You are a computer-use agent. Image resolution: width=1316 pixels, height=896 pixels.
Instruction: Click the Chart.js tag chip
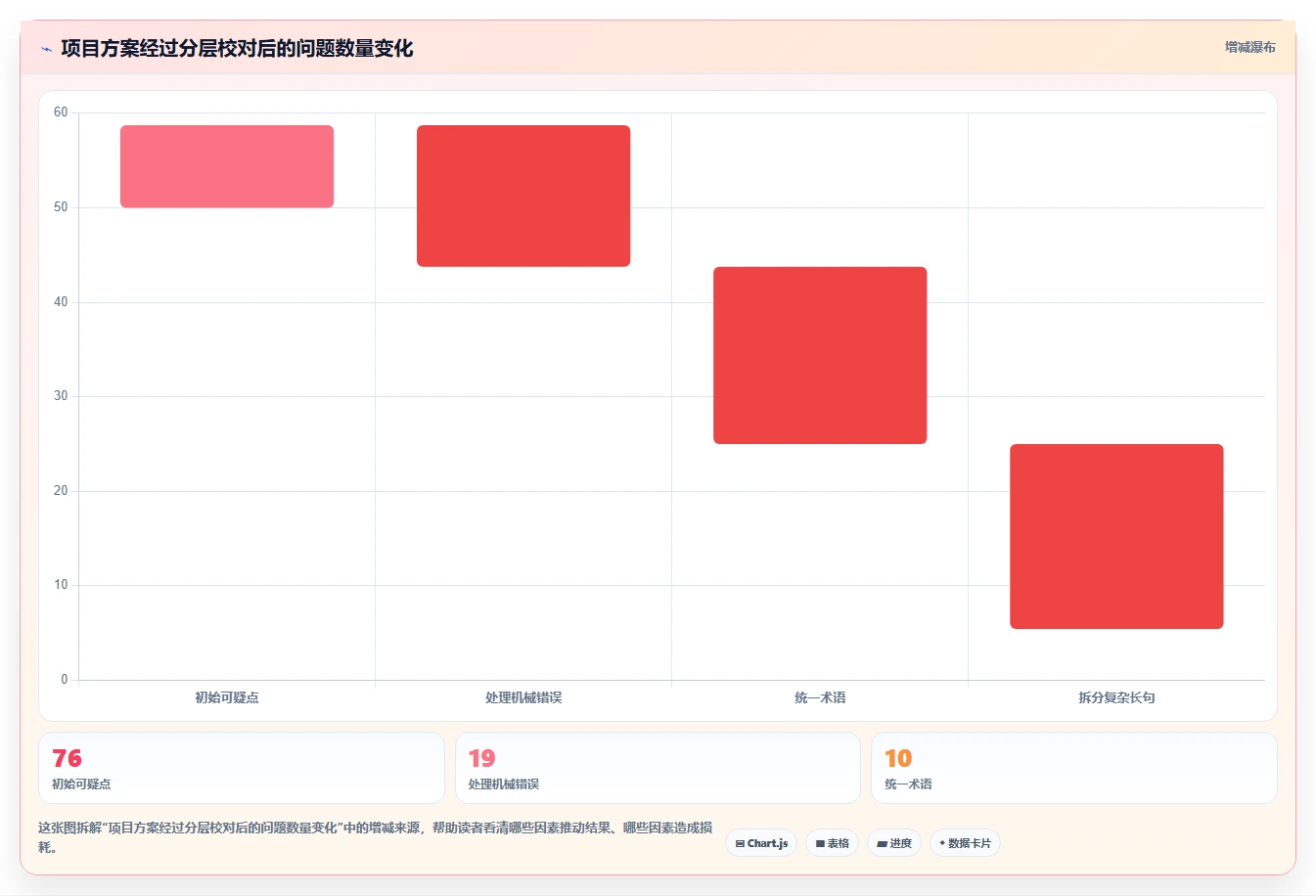761,843
